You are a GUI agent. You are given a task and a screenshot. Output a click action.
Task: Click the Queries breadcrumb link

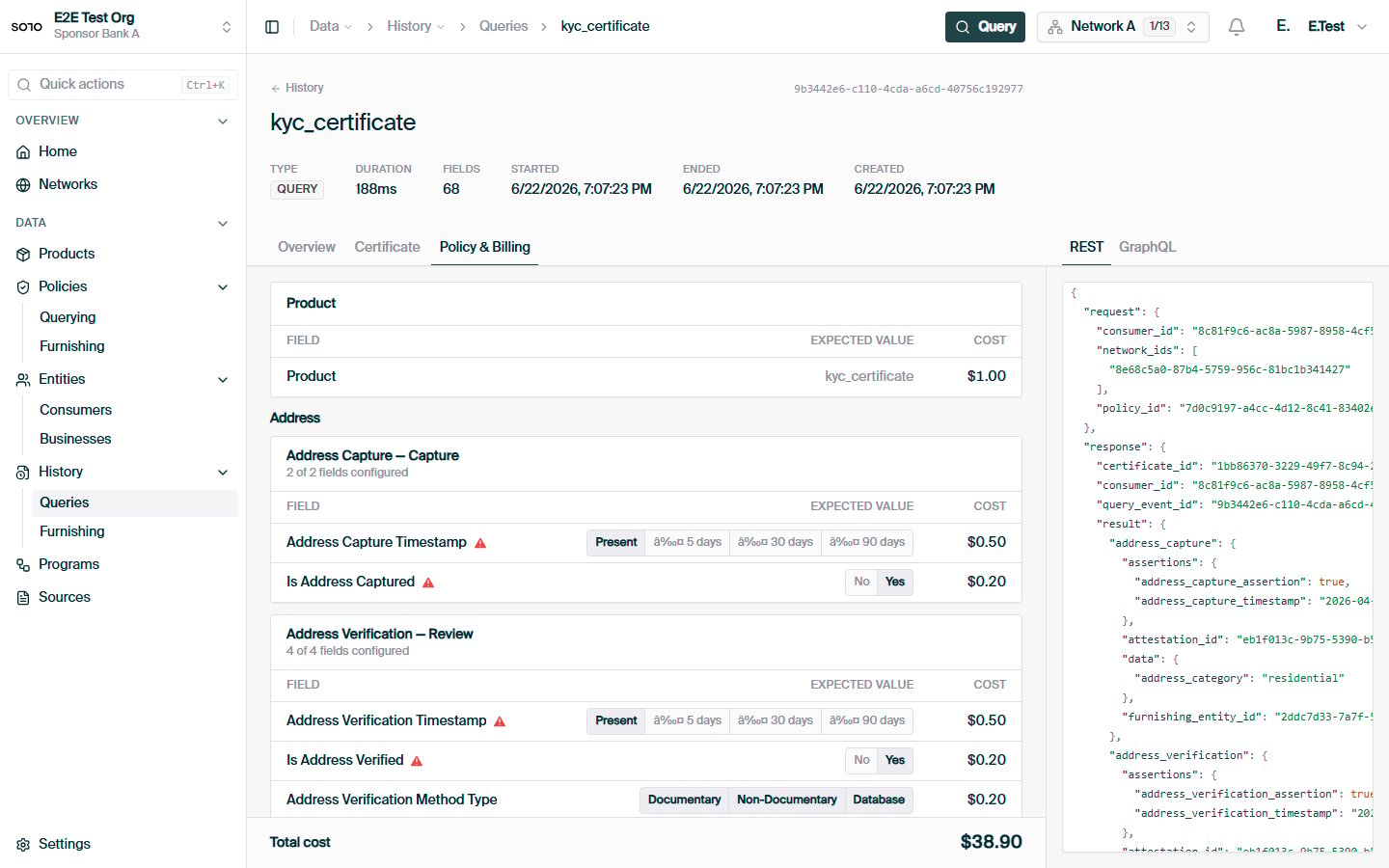(x=504, y=27)
